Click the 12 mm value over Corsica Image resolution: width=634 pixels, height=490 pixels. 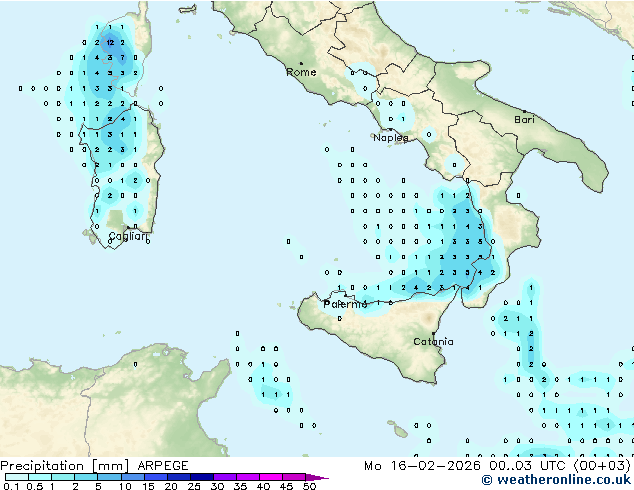pos(110,42)
